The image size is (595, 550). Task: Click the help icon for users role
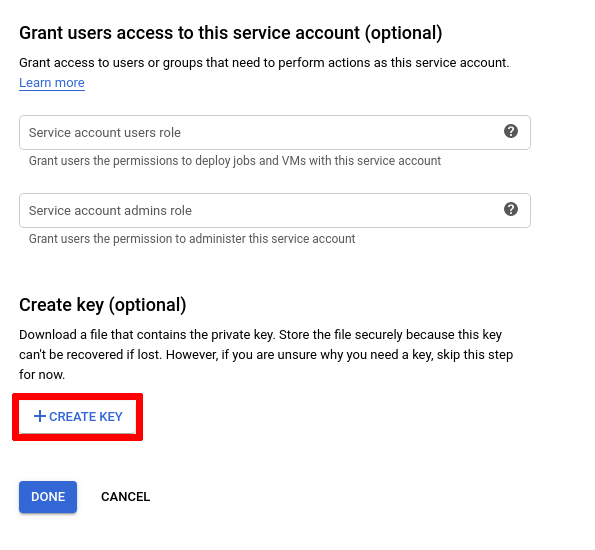(x=511, y=131)
